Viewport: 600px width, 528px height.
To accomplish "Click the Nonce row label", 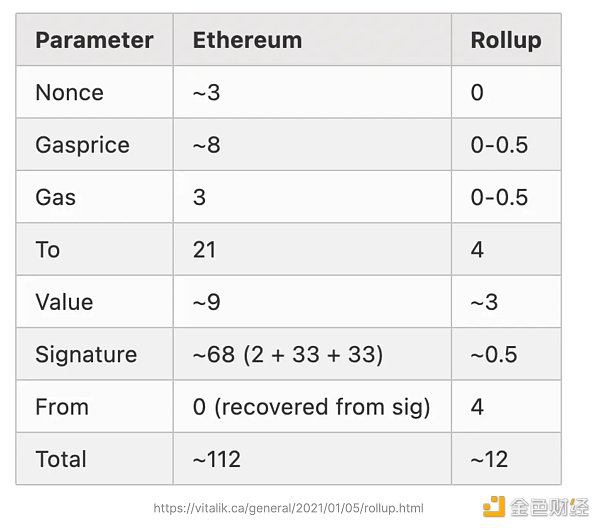I will coord(69,92).
